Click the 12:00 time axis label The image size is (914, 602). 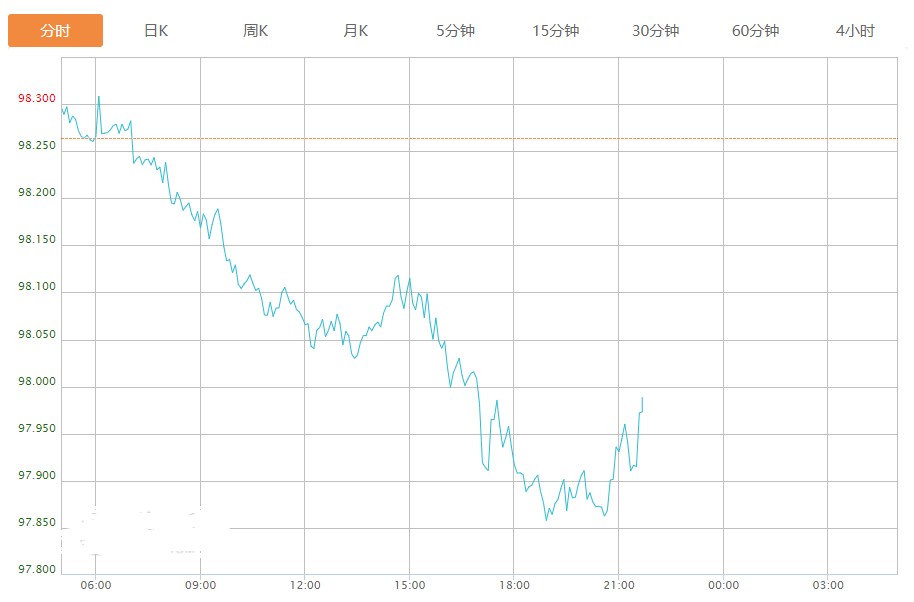pos(305,585)
